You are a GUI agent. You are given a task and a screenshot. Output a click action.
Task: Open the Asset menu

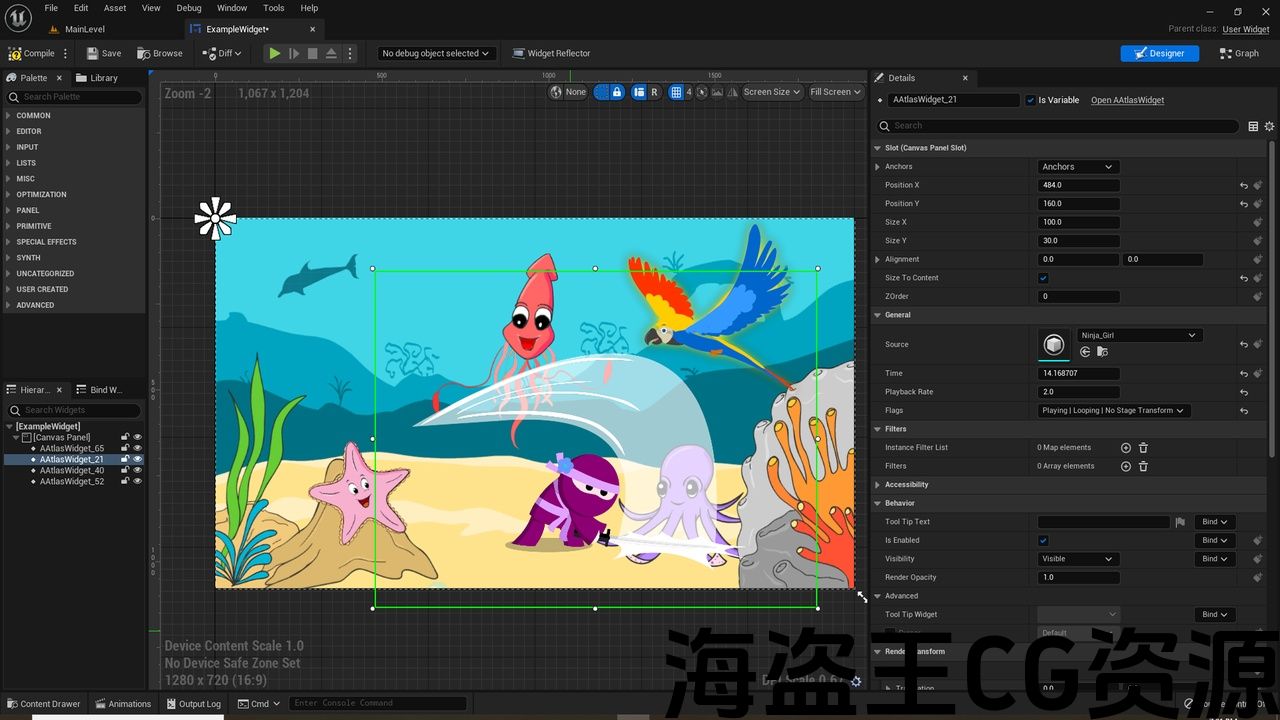coord(115,8)
